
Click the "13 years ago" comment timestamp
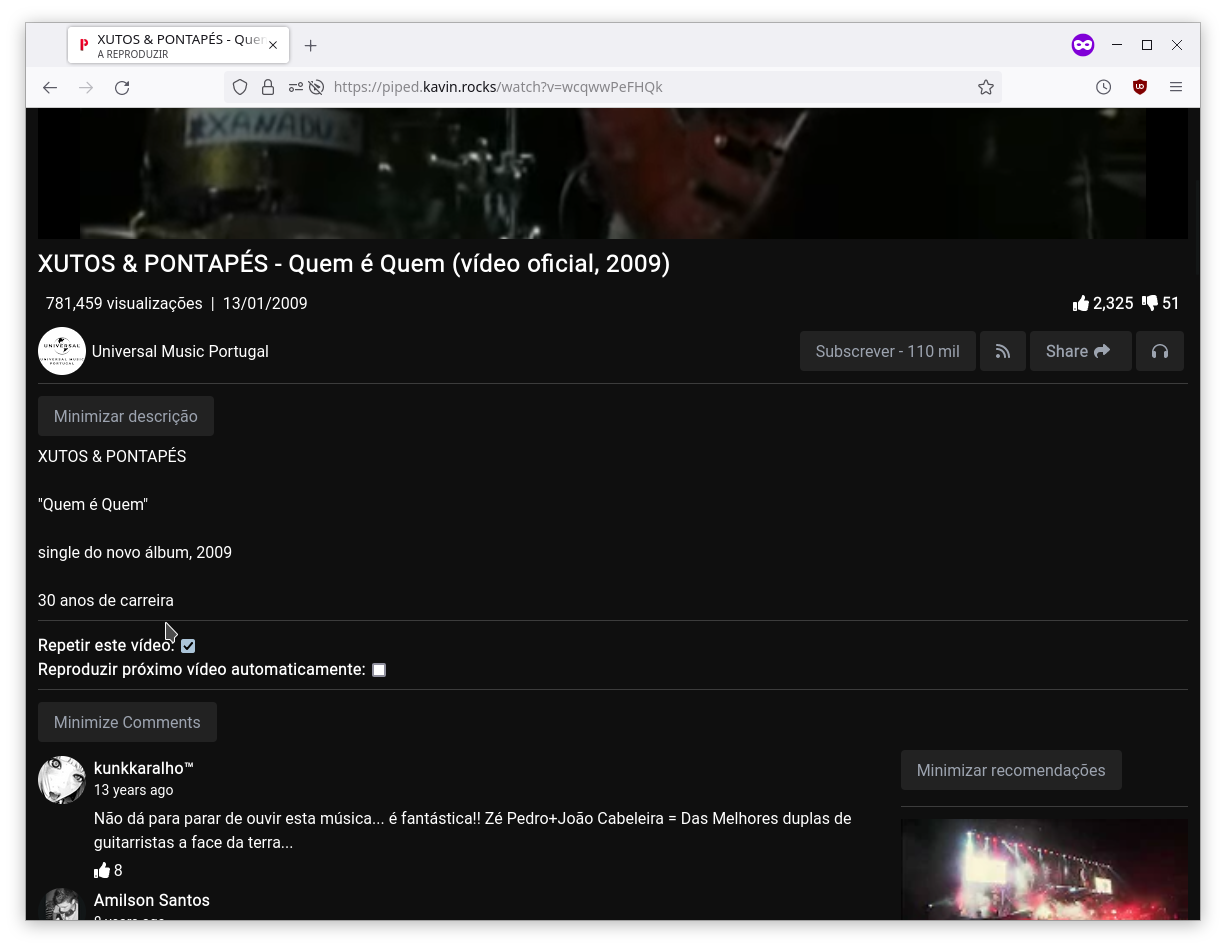134,790
